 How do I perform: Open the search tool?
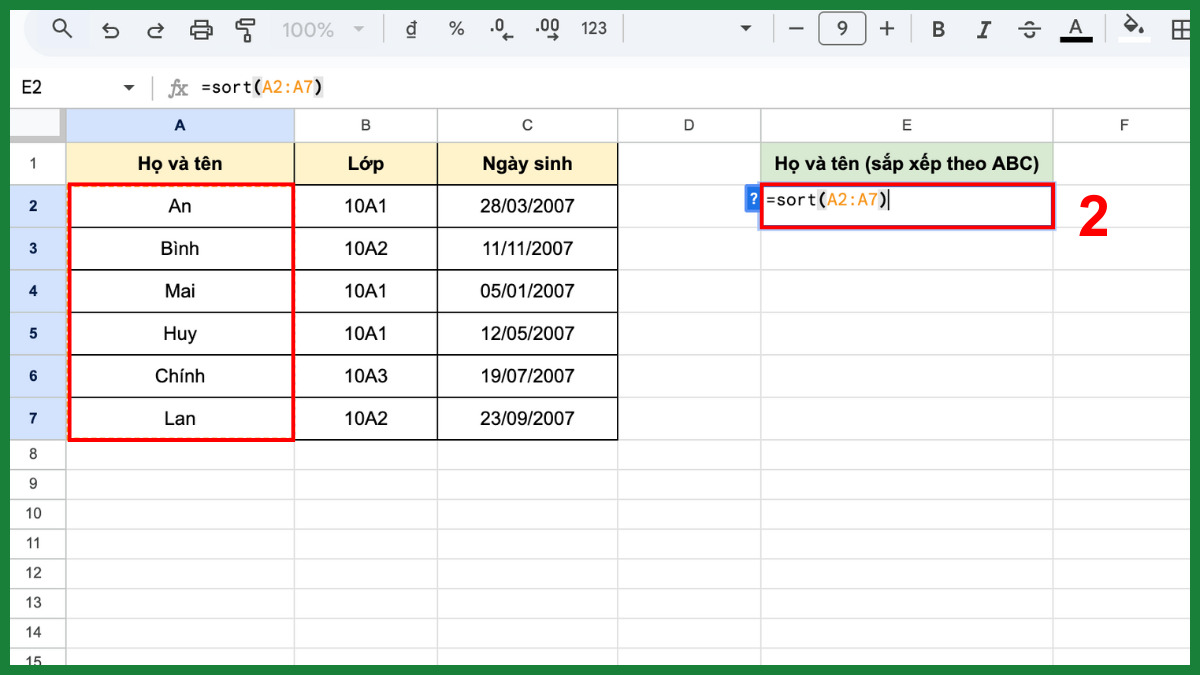(x=62, y=28)
